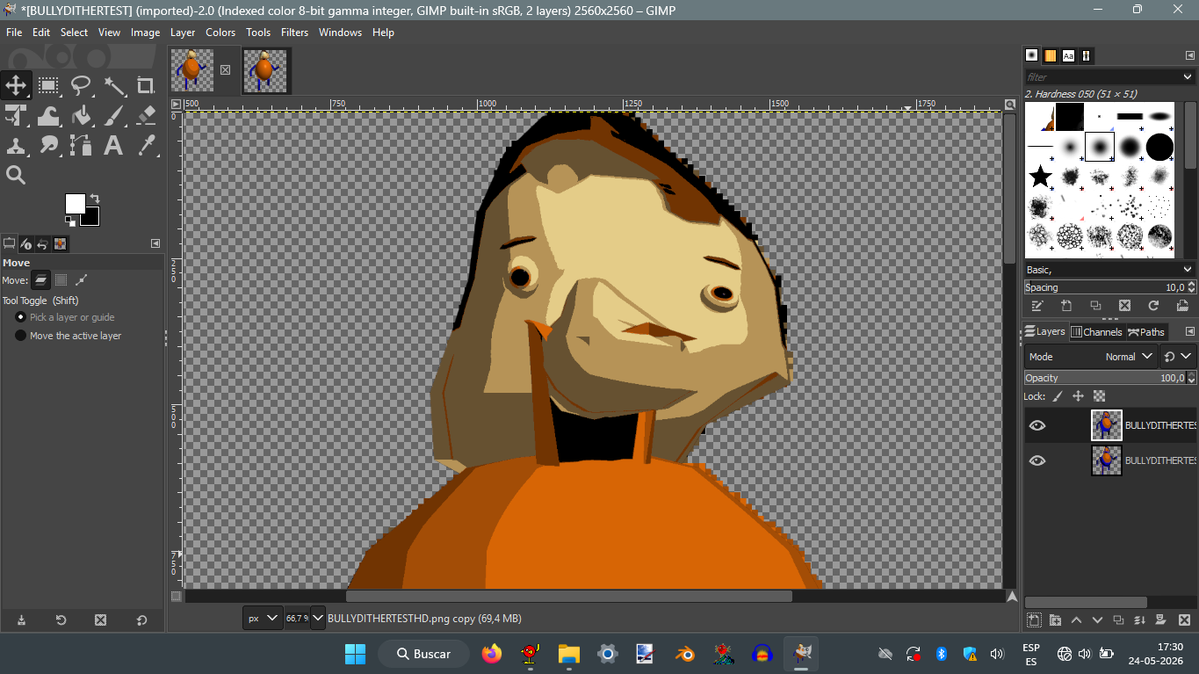Open the brushes dock configuration menu
The image size is (1199, 674).
click(x=1190, y=55)
